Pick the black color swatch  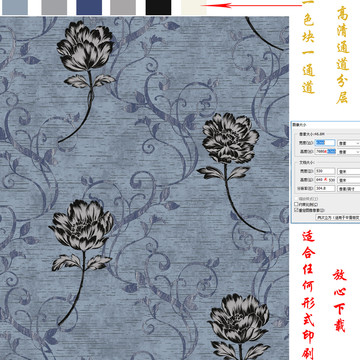click(x=158, y=7)
